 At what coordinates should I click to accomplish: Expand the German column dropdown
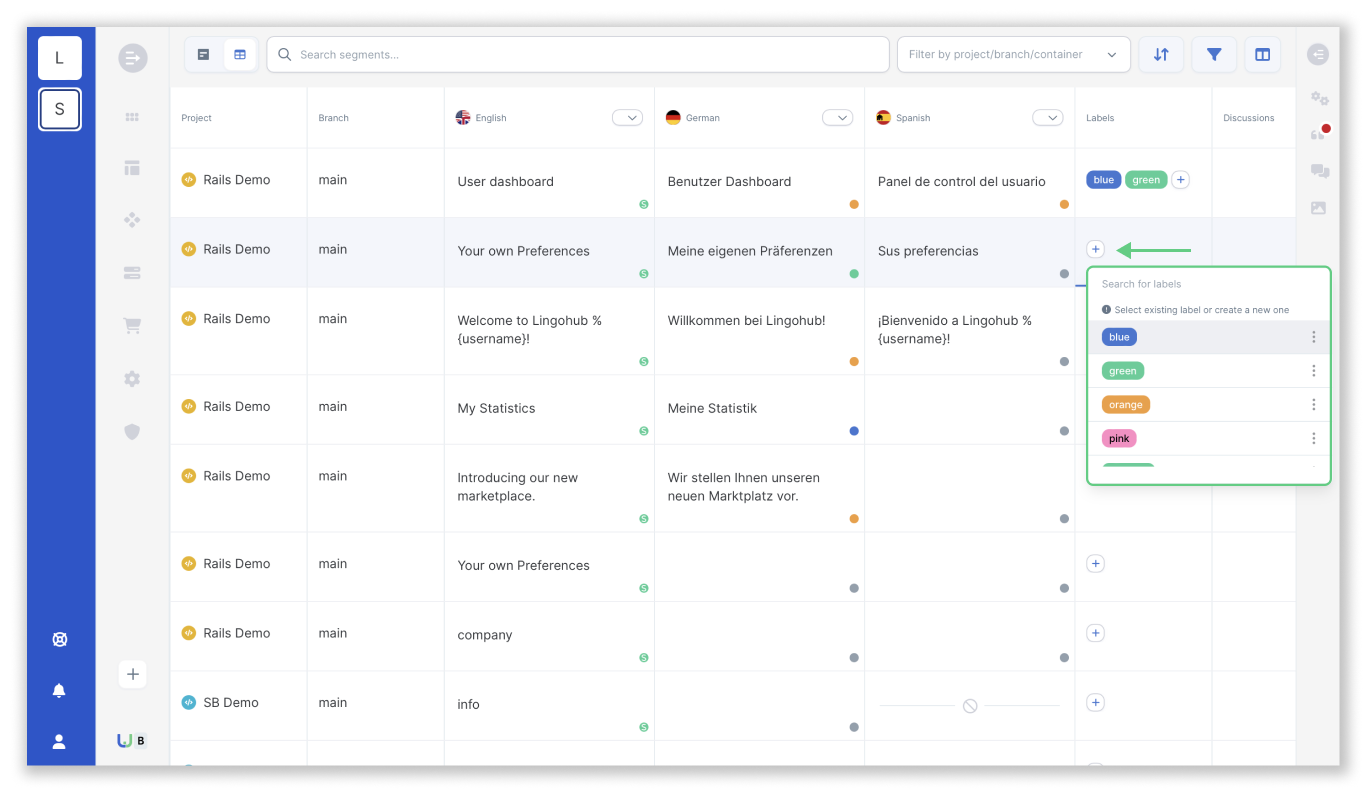tap(837, 118)
